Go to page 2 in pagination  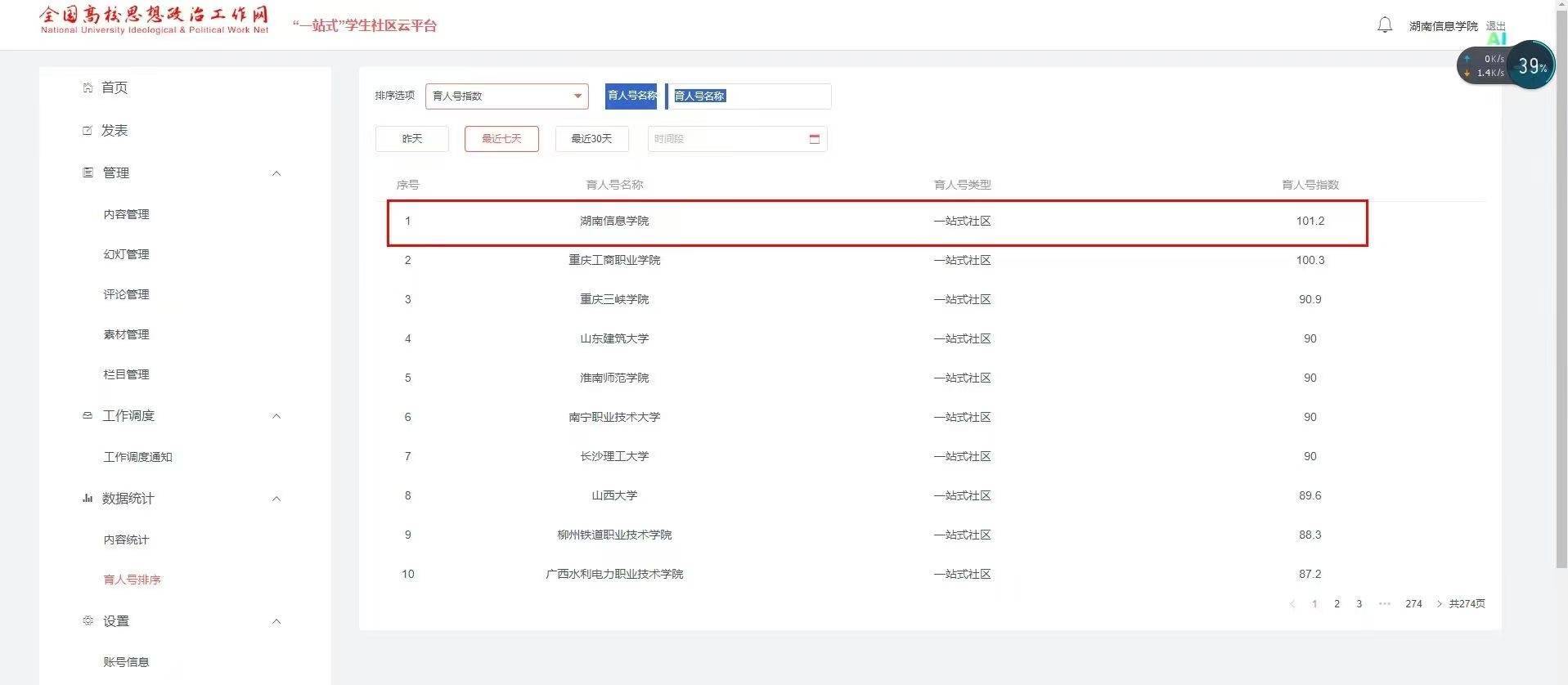coord(1337,604)
